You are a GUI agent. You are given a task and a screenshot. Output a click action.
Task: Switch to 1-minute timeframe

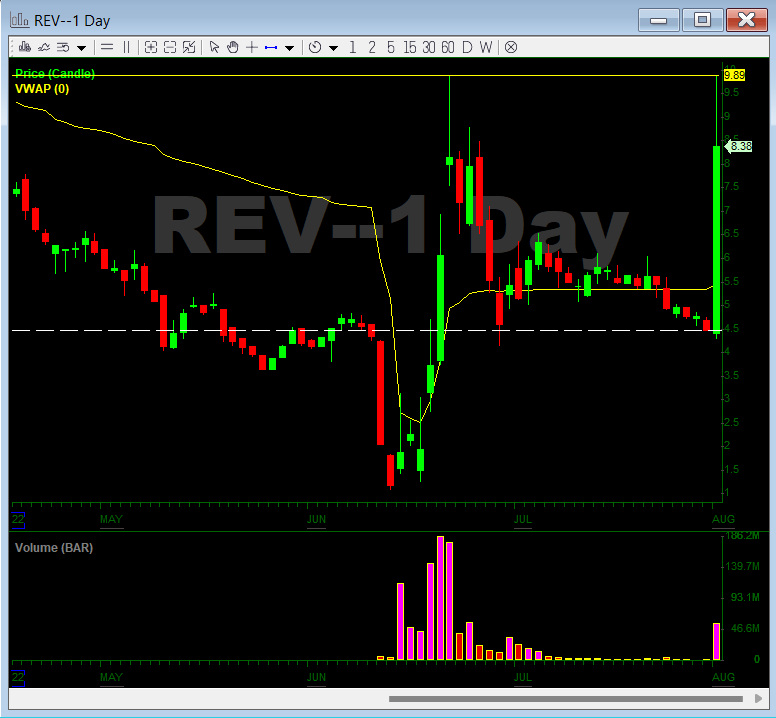click(x=352, y=48)
